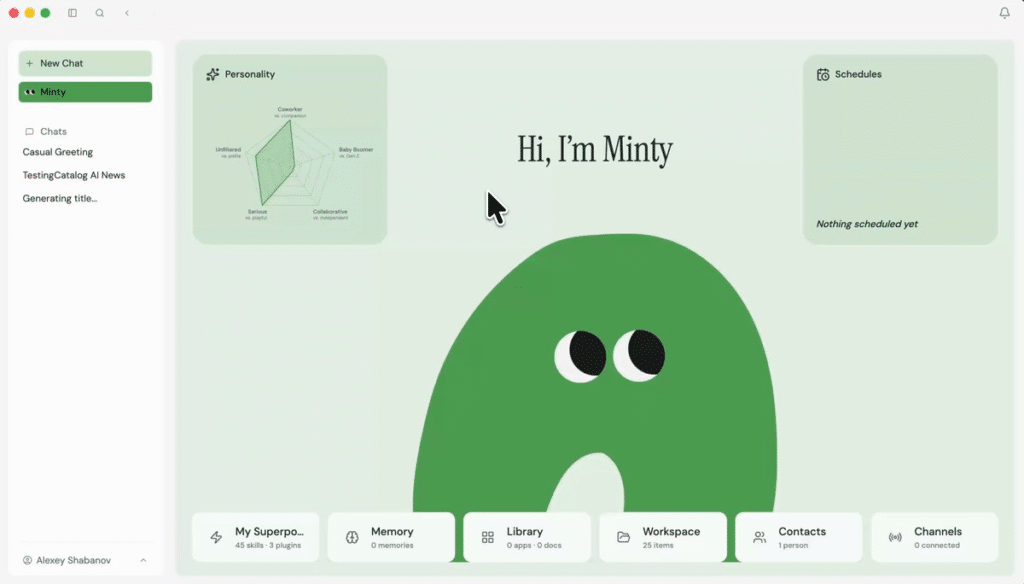Open the Casual Greeting chat
The height and width of the screenshot is (584, 1024).
tap(57, 152)
